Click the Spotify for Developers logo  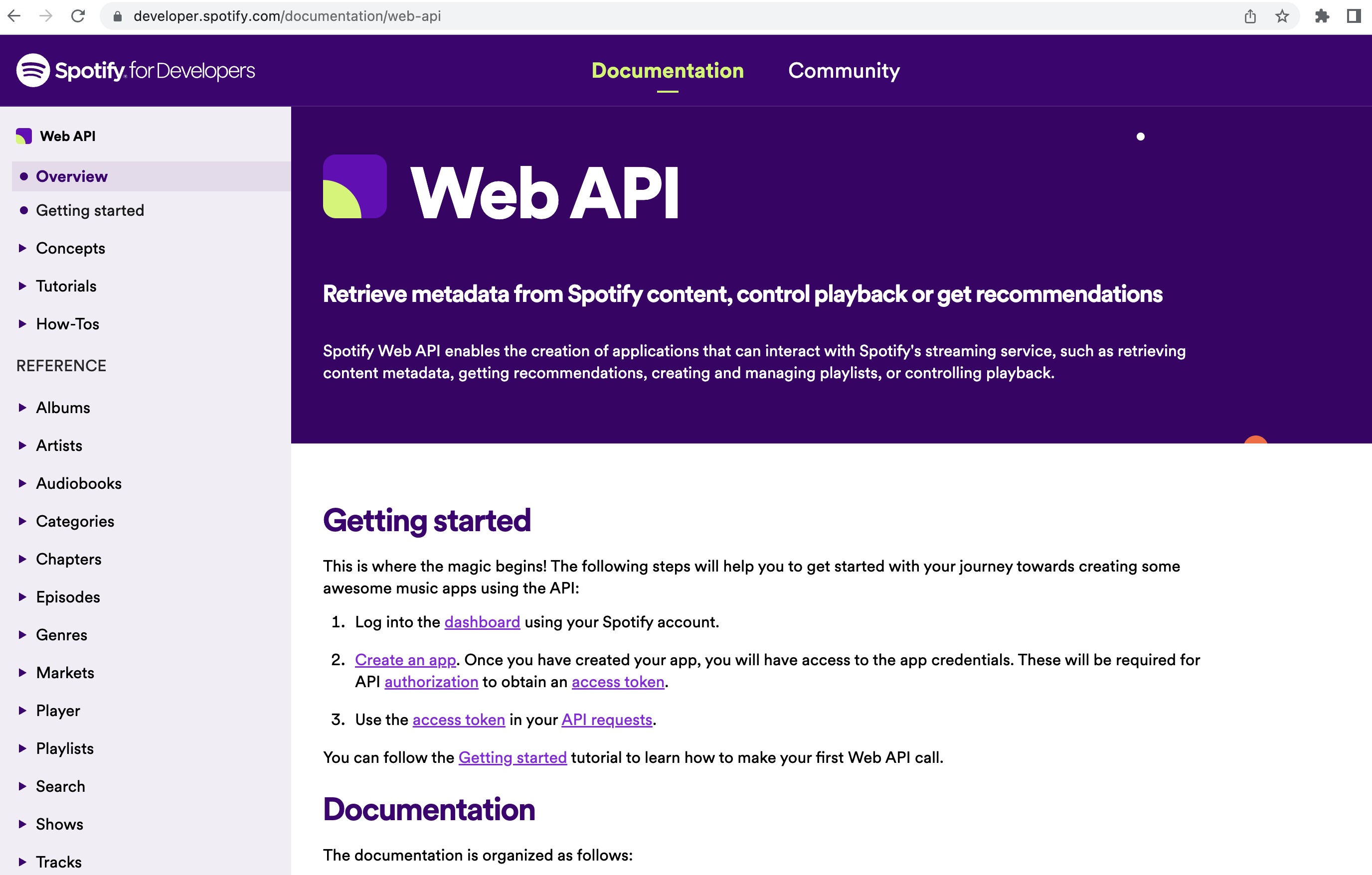point(136,71)
